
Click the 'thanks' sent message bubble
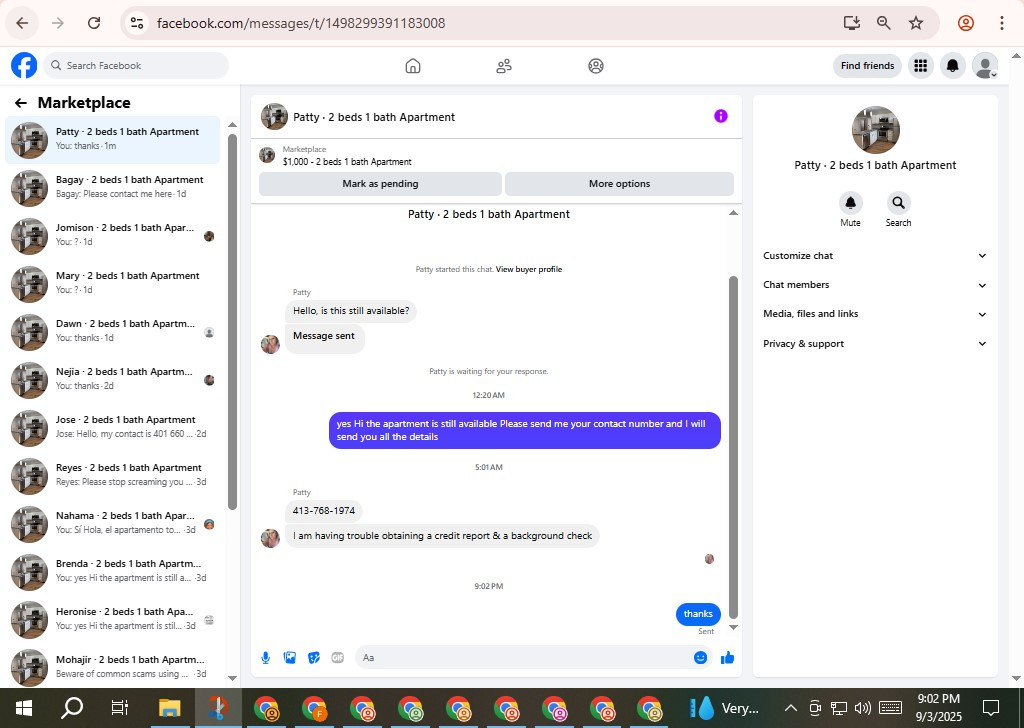[x=698, y=614]
